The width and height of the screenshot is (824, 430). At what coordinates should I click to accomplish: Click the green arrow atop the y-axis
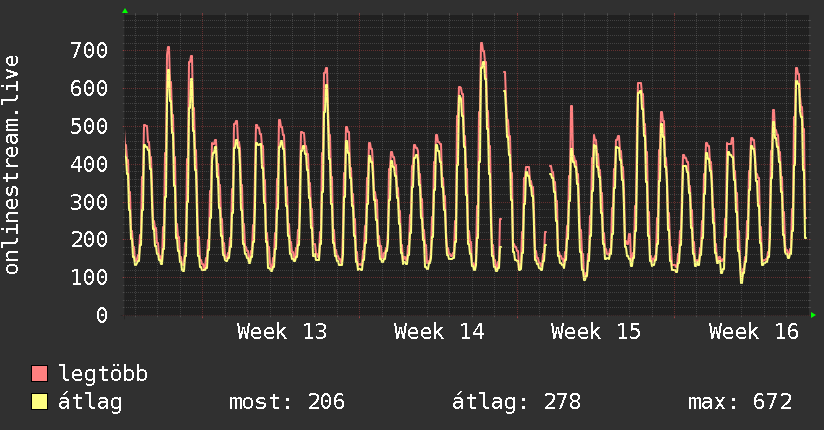(125, 11)
